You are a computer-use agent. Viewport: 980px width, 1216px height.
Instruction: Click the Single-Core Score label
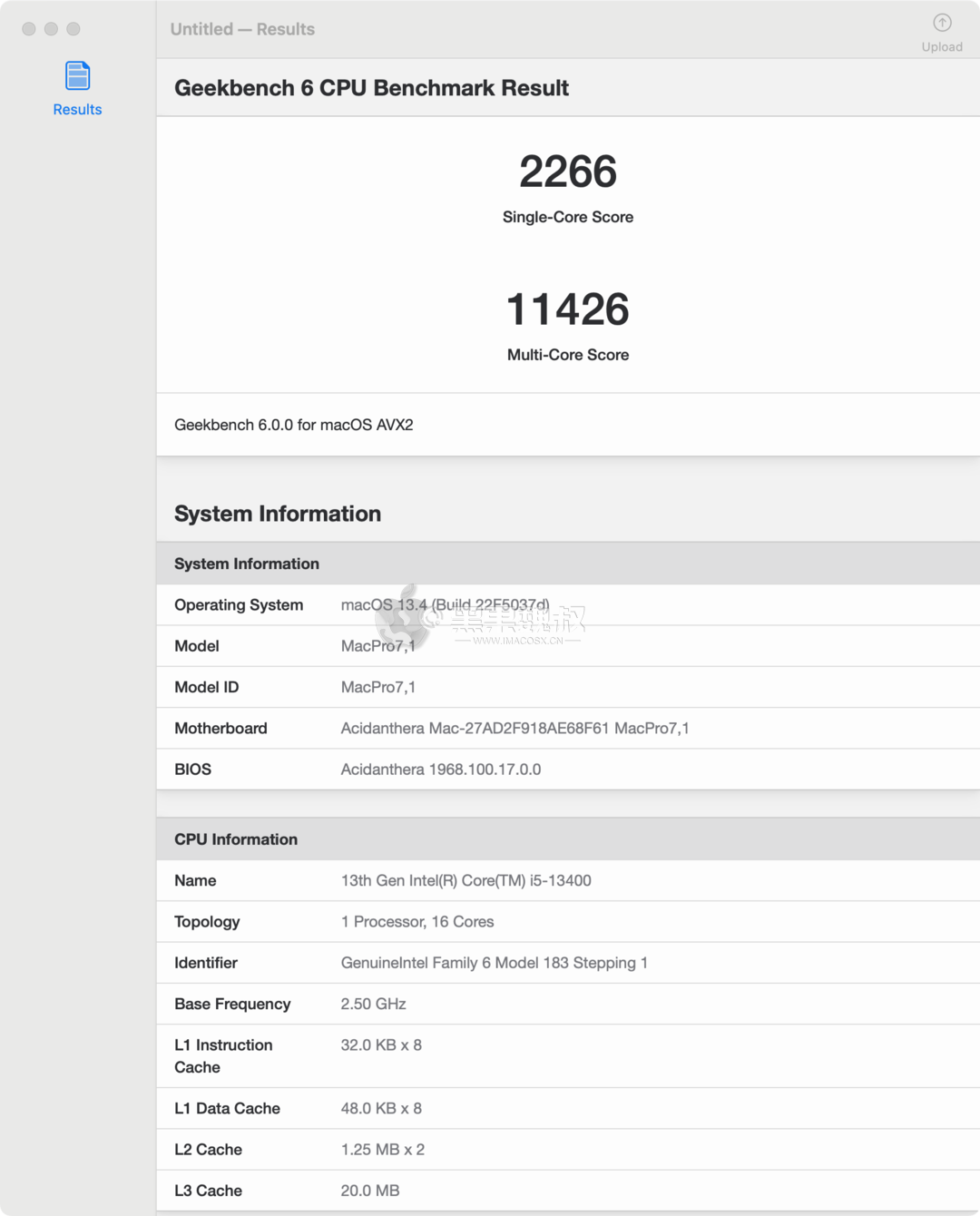(568, 217)
